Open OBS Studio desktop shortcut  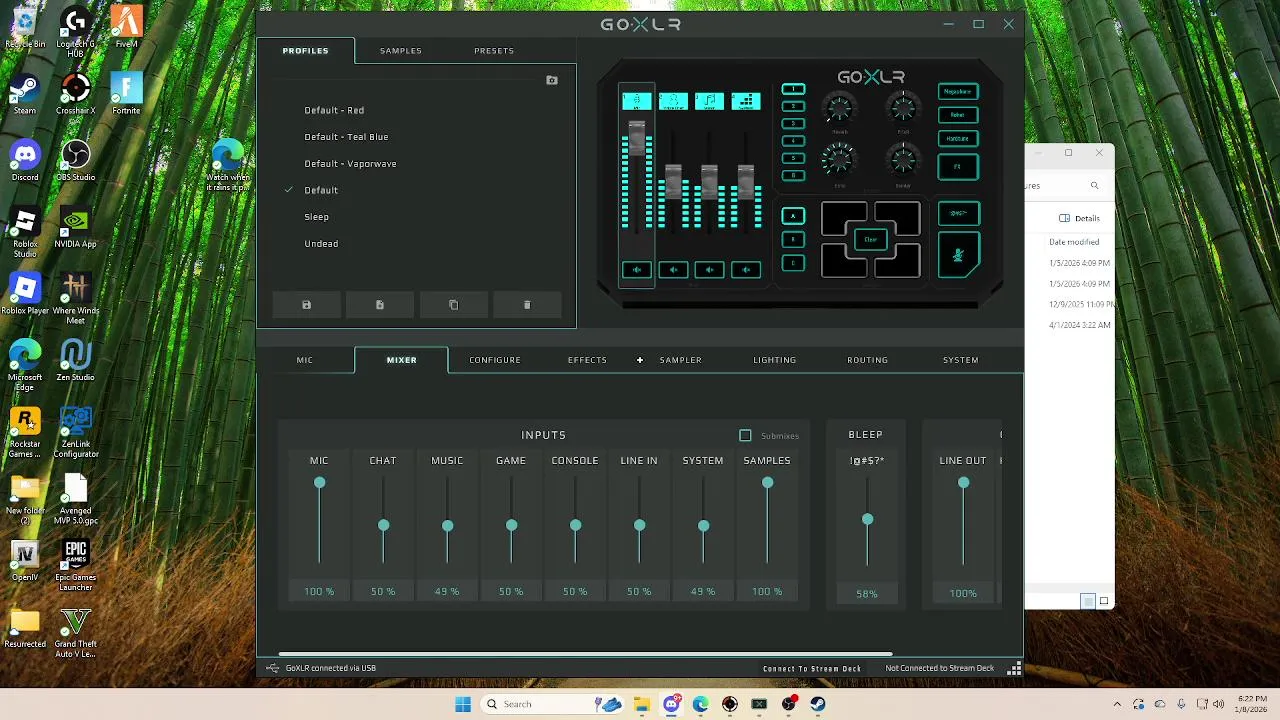(75, 160)
